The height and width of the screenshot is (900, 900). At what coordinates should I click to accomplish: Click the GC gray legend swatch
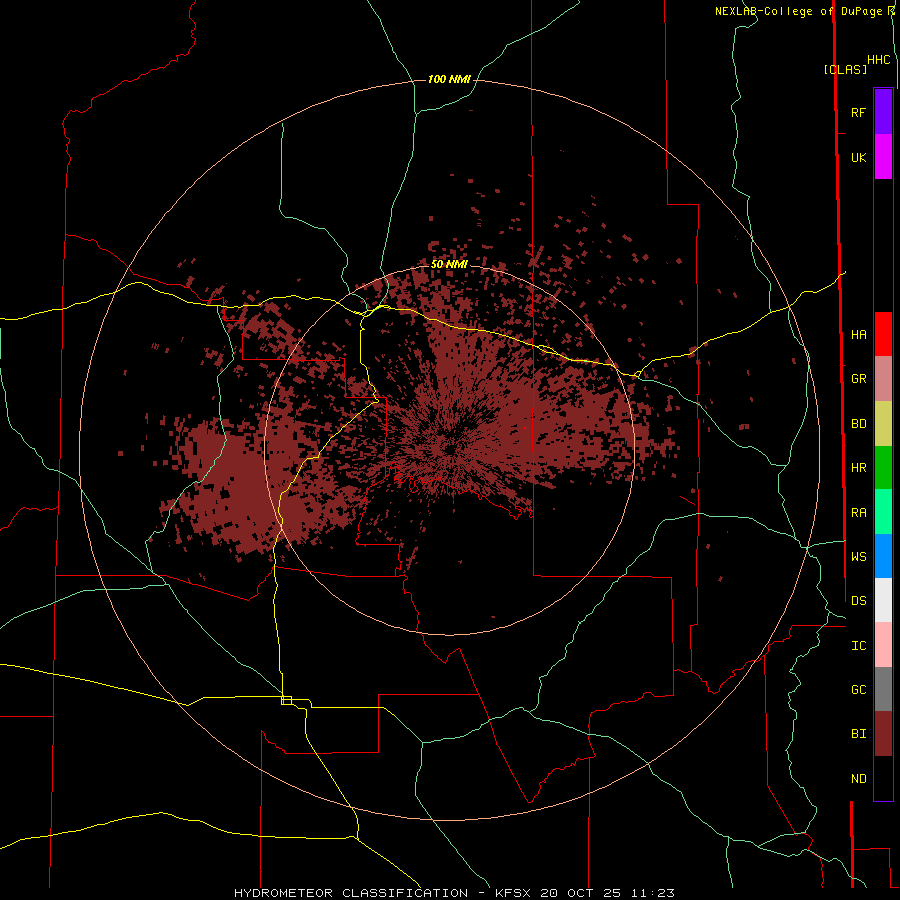pyautogui.click(x=883, y=689)
